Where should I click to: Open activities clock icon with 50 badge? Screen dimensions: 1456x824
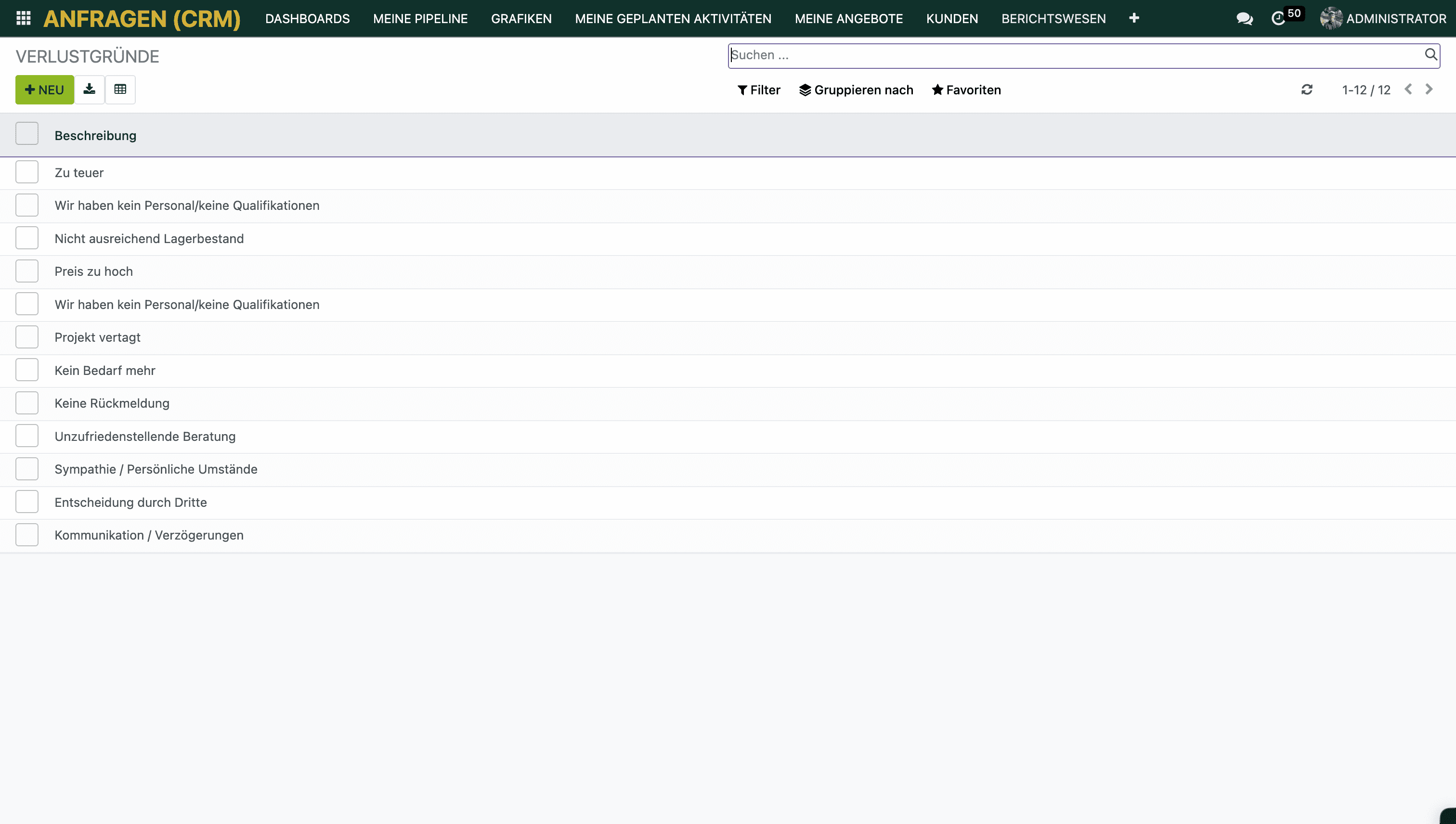1279,19
